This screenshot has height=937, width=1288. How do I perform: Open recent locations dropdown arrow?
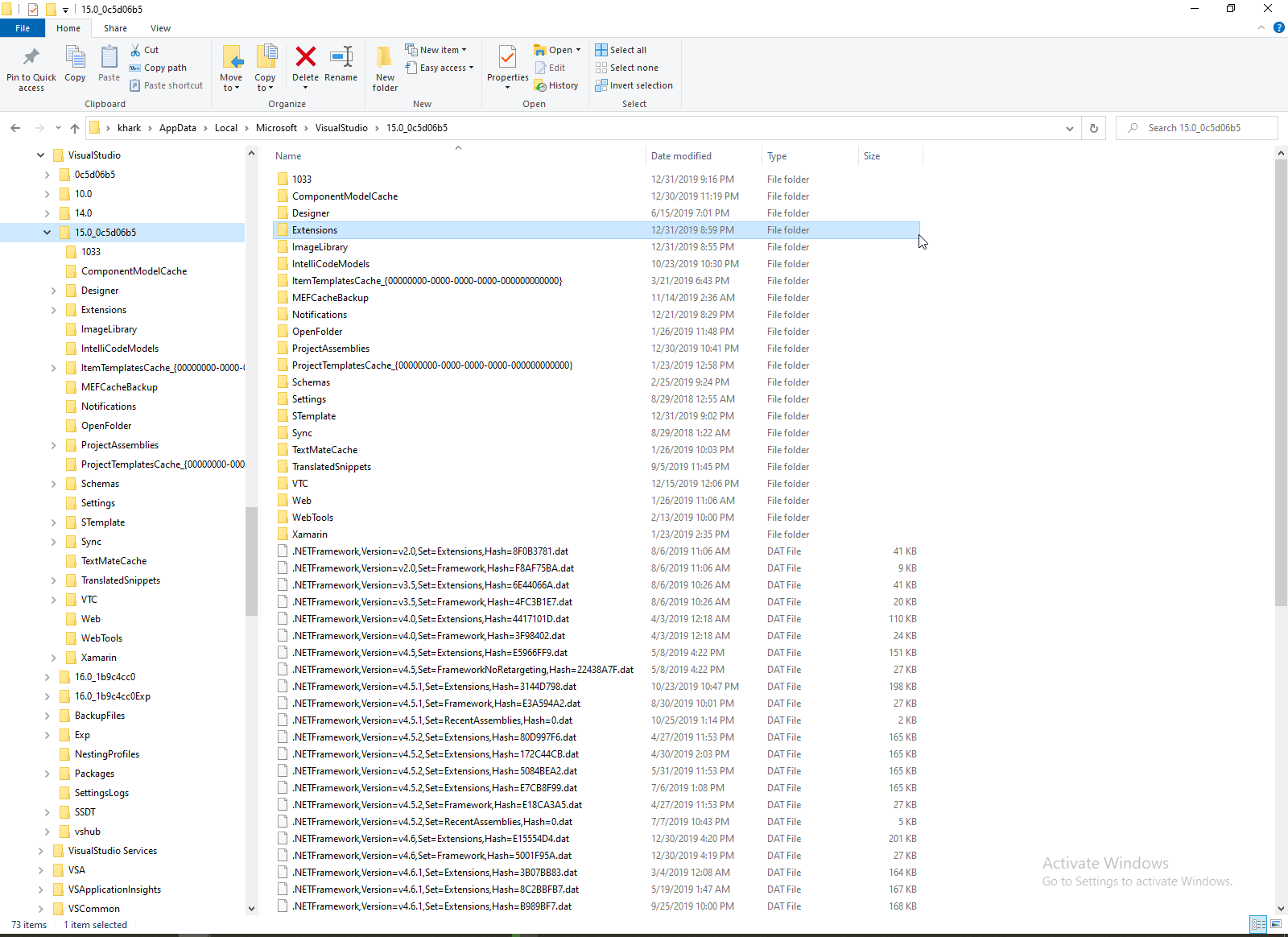coord(58,128)
